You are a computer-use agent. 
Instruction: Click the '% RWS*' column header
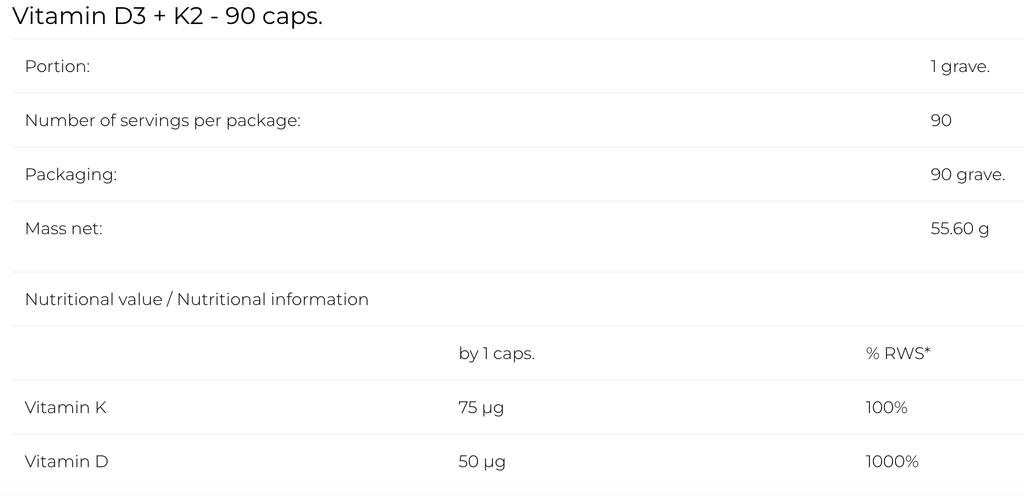coord(898,354)
